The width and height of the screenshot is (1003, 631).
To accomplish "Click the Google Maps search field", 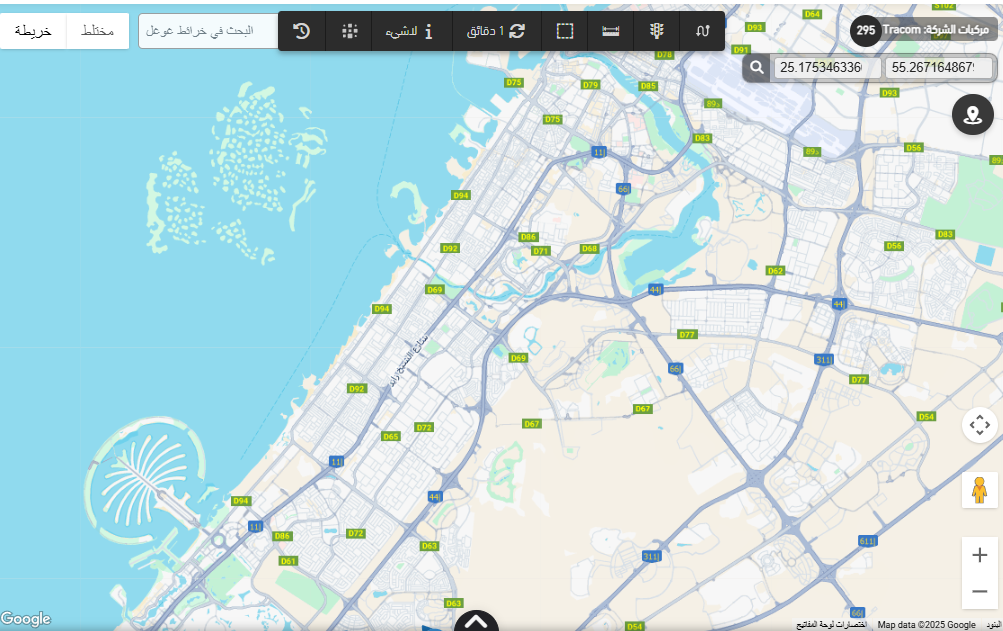I will pos(207,31).
